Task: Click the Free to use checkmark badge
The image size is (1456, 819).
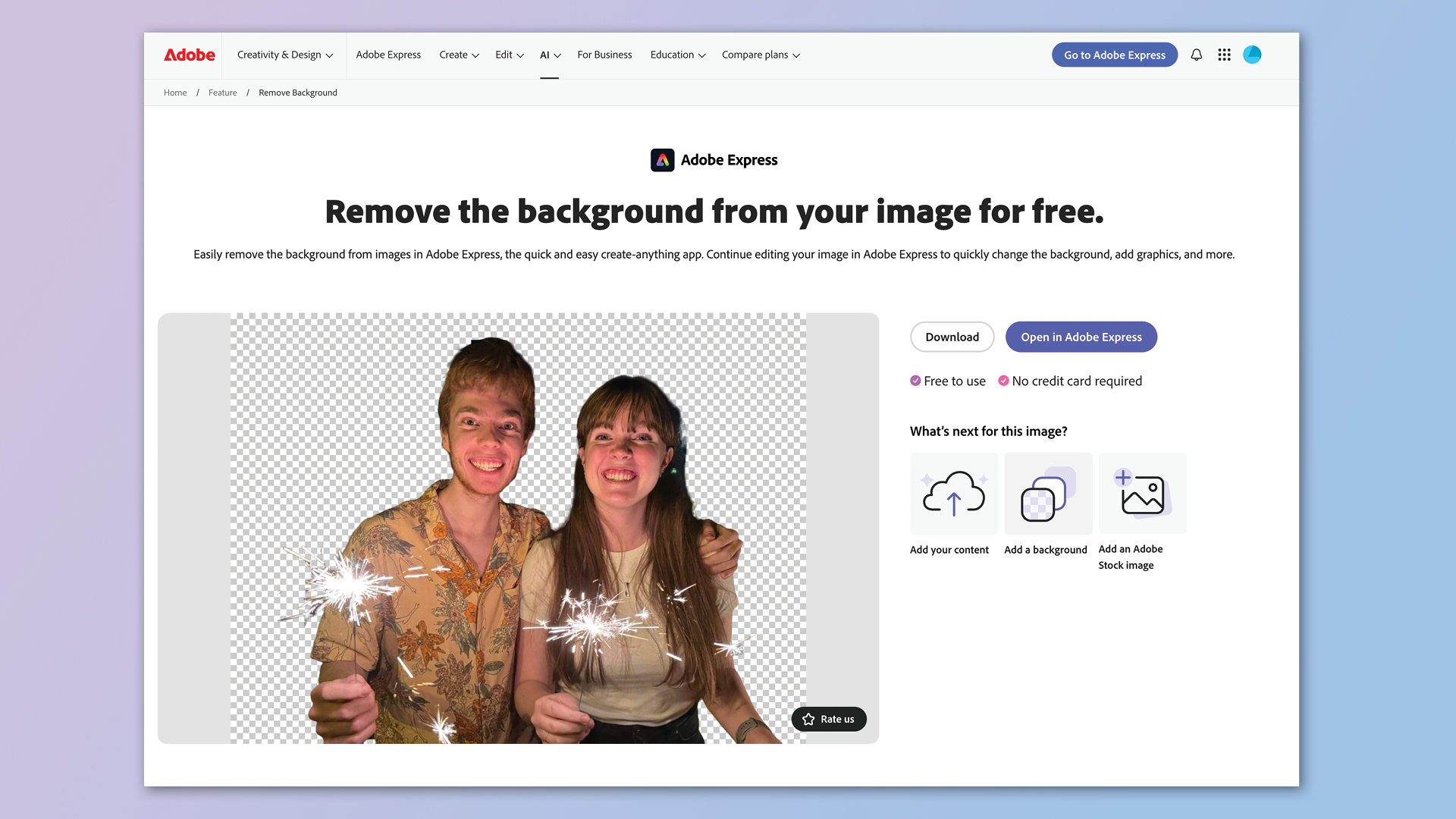Action: pos(916,381)
